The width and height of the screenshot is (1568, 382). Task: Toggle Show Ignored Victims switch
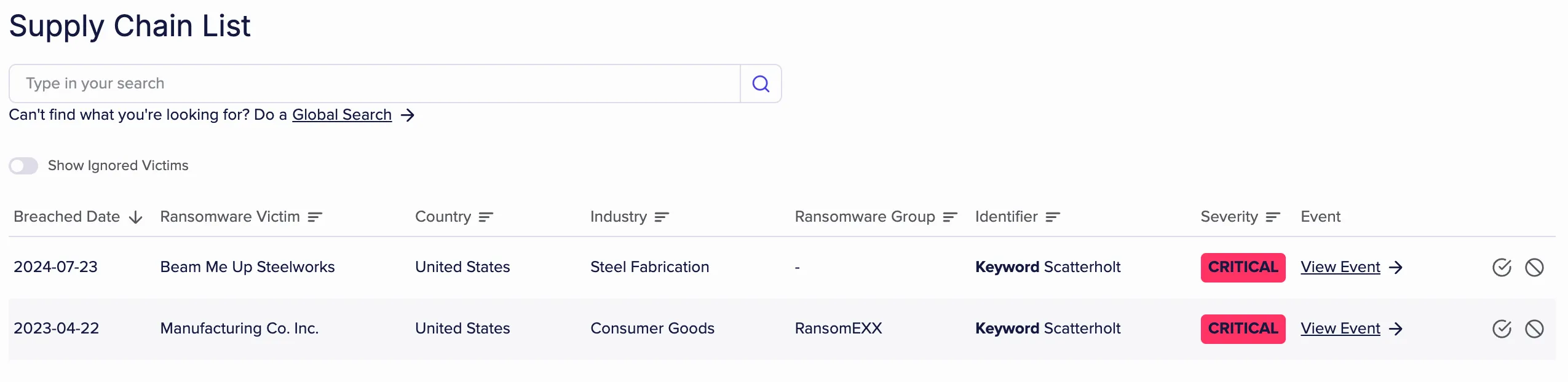pyautogui.click(x=23, y=166)
